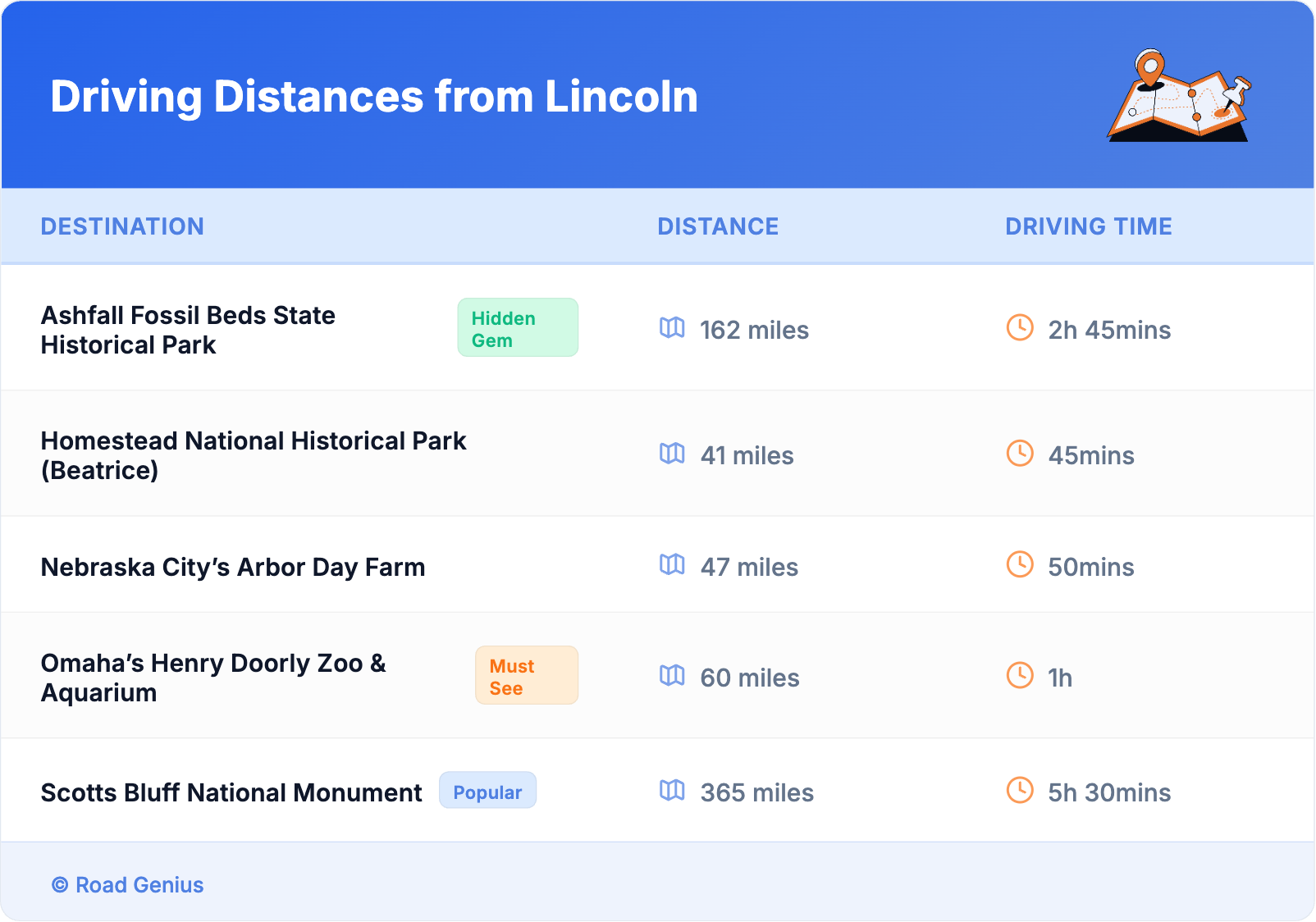Click the Must See badge
This screenshot has width=1316, height=922.
pos(527,676)
